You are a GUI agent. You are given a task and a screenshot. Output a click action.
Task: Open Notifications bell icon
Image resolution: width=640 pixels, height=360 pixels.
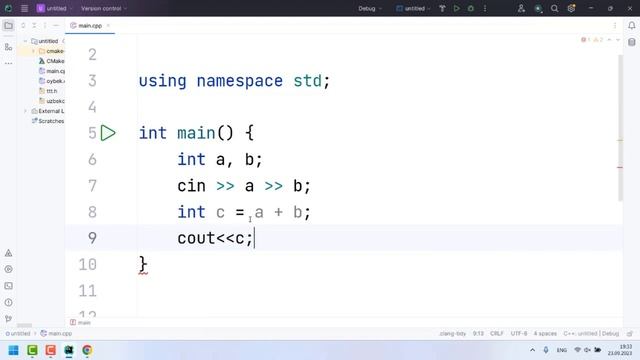point(631,26)
